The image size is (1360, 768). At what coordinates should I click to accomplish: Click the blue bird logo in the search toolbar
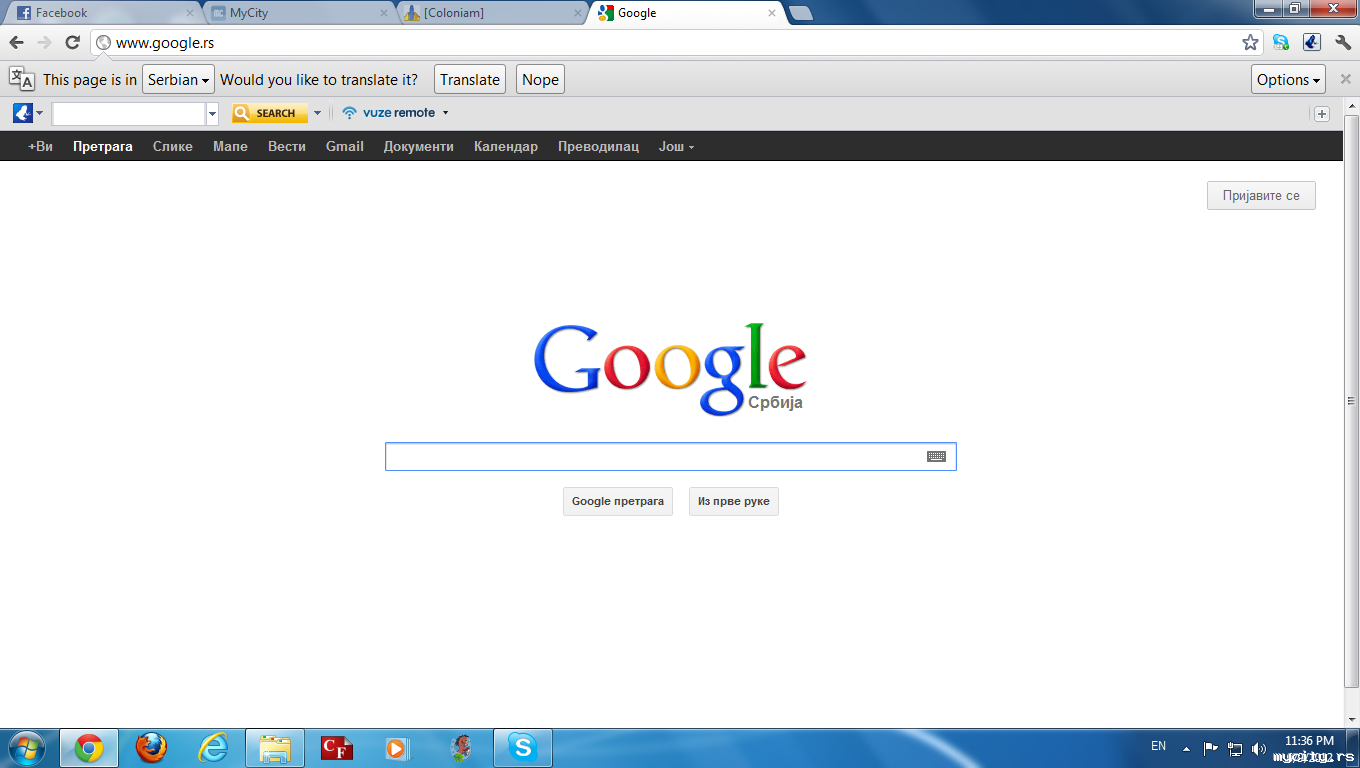[x=22, y=113]
